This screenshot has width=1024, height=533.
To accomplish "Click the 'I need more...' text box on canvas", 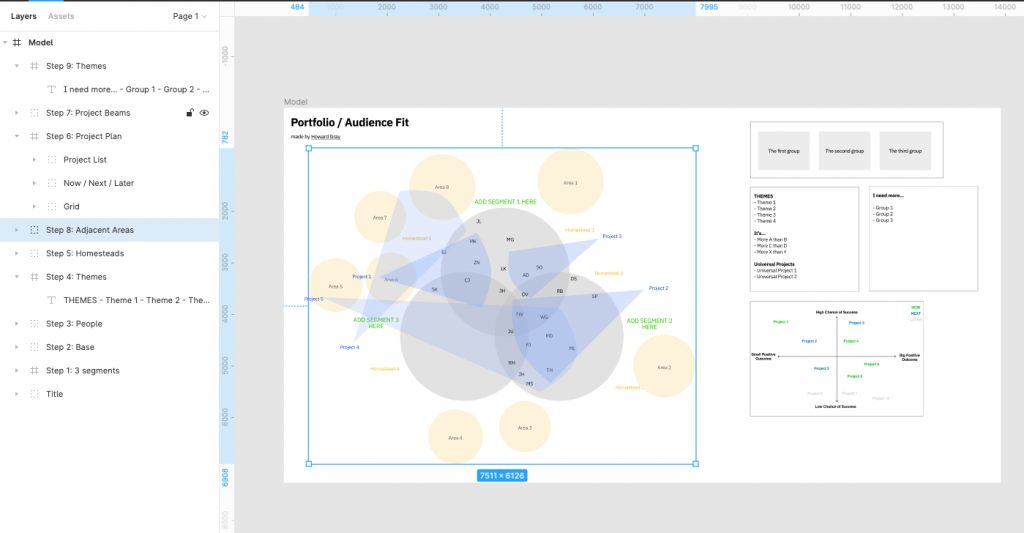I will point(923,239).
